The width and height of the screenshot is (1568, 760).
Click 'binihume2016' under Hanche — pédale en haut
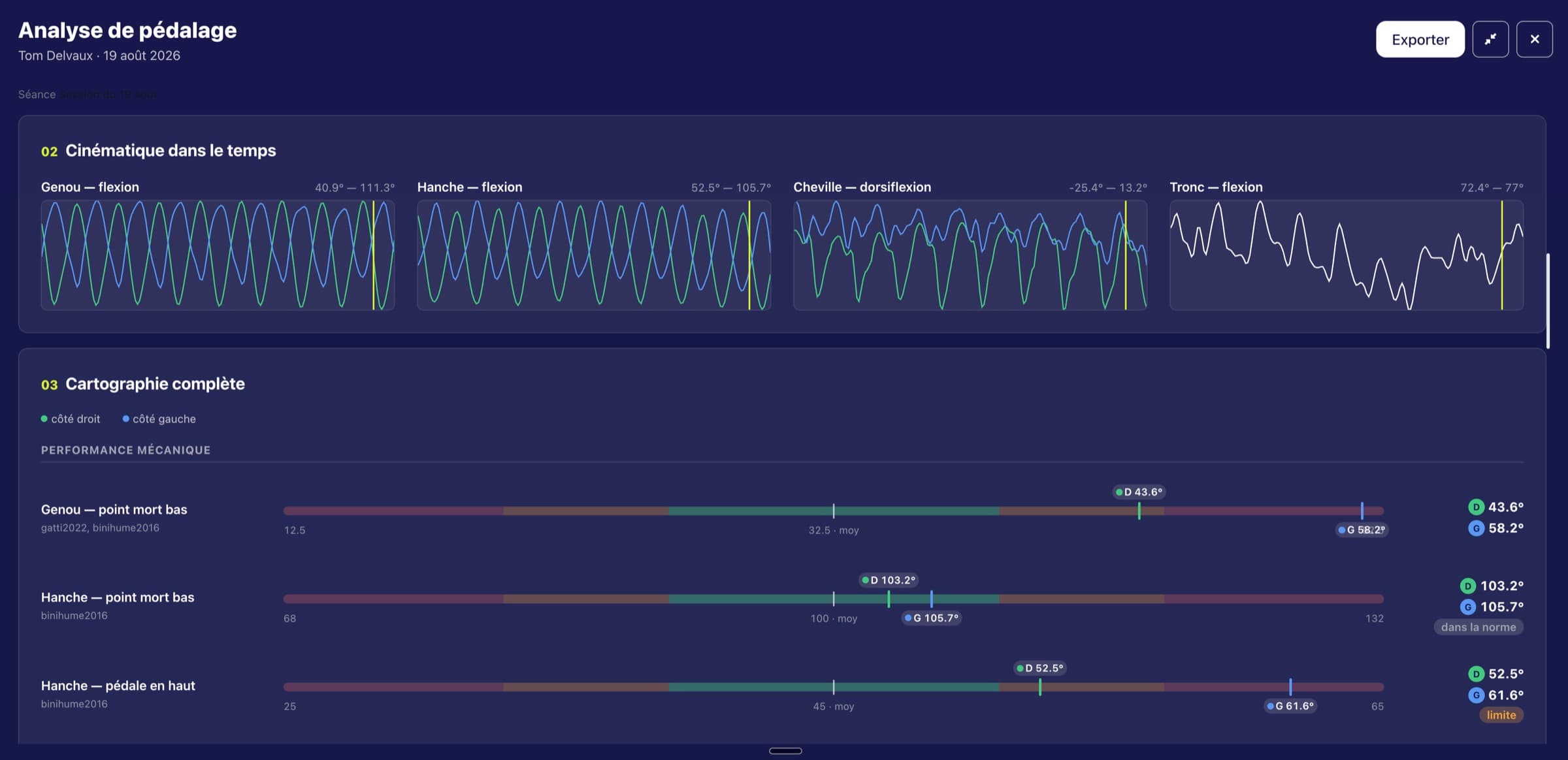[x=74, y=704]
